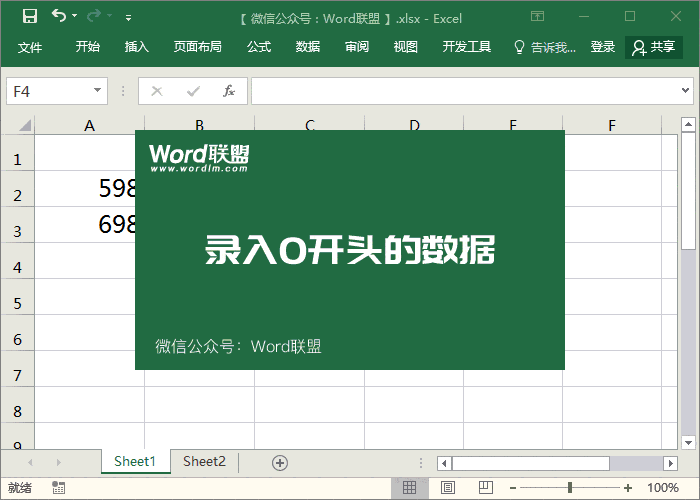Viewport: 700px width, 500px height.
Task: Switch to the 公式 ribbon tab
Action: (259, 46)
